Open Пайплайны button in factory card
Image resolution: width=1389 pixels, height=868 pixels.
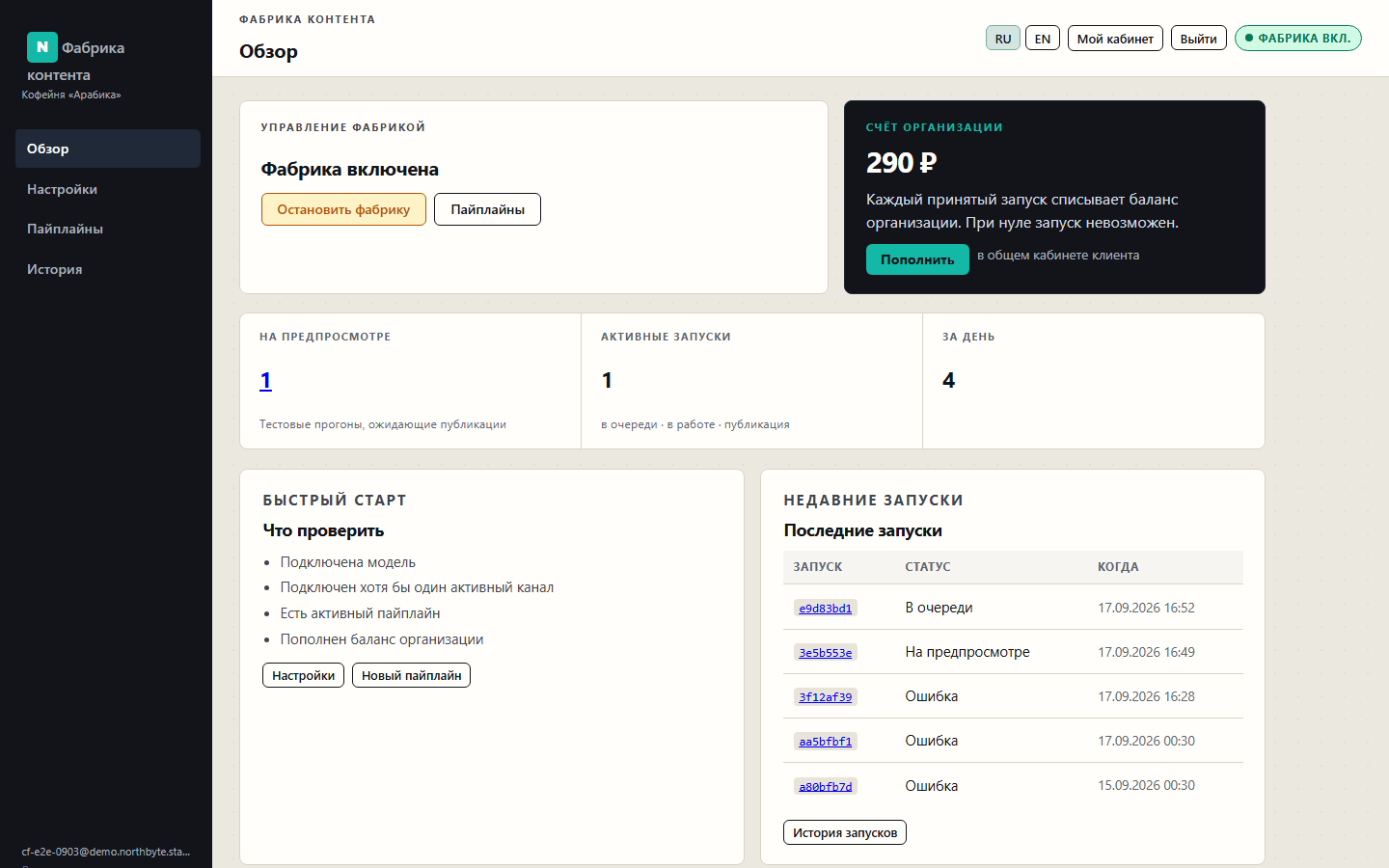pyautogui.click(x=487, y=209)
